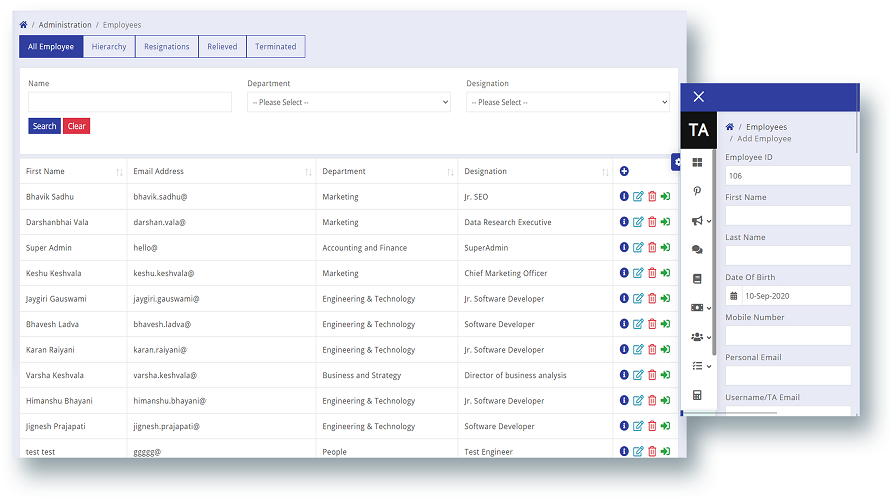Open info icon for Darshanbhai Vala
This screenshot has width=890, height=500.
pos(624,221)
